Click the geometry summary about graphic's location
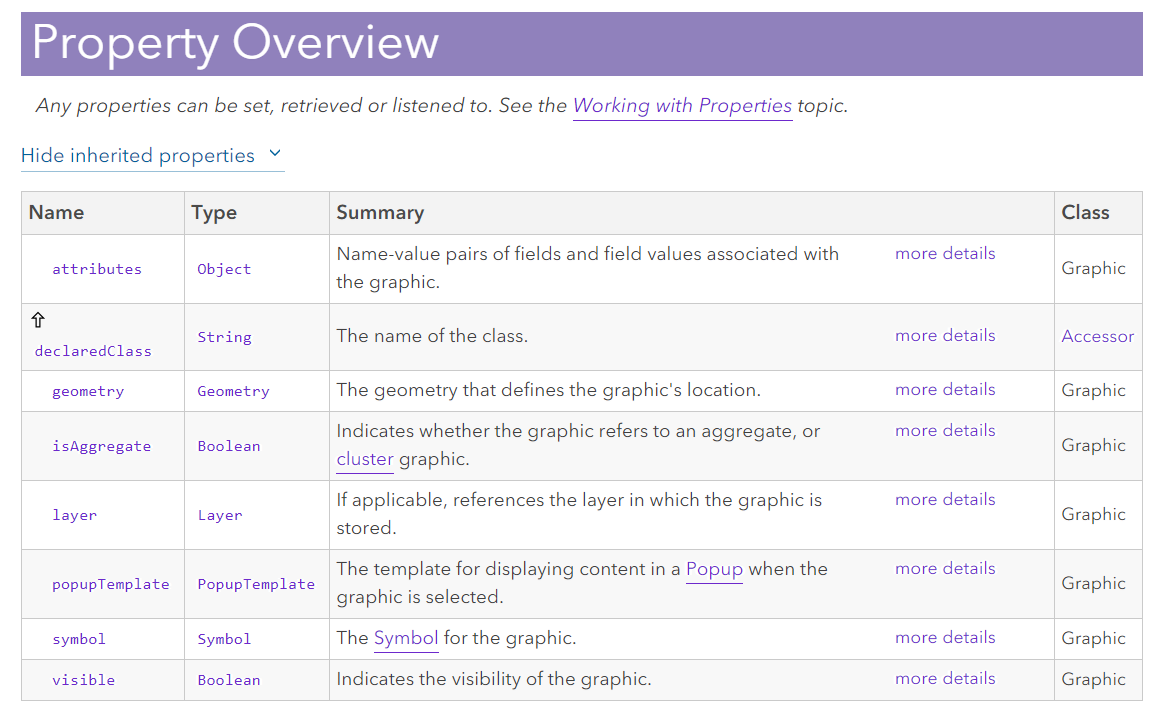1159x719 pixels. (x=548, y=390)
